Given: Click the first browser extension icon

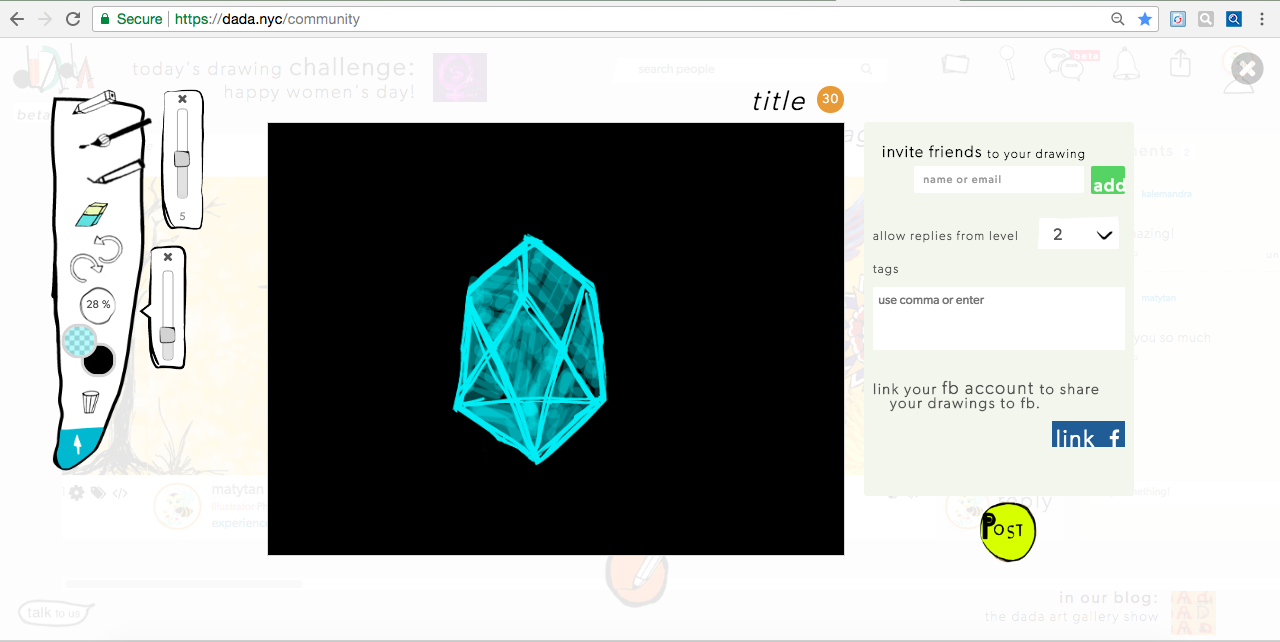Looking at the screenshot, I should (x=1179, y=19).
